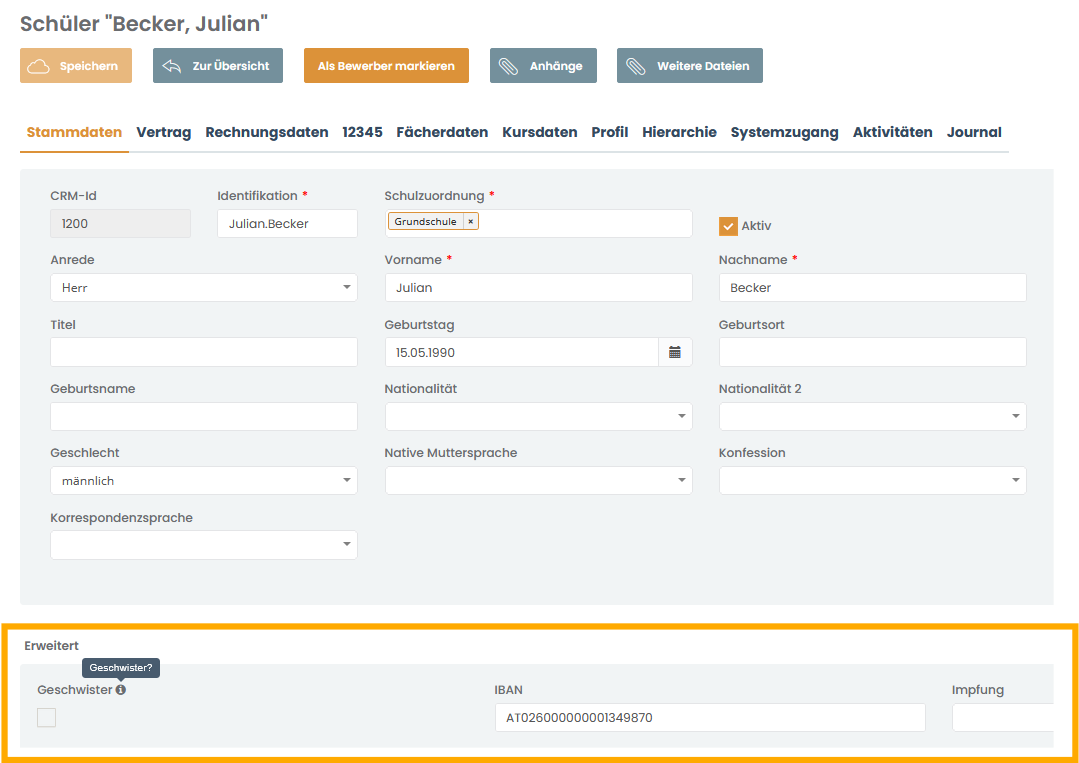Click the empty Titel field
This screenshot has width=1079, height=763.
click(204, 352)
